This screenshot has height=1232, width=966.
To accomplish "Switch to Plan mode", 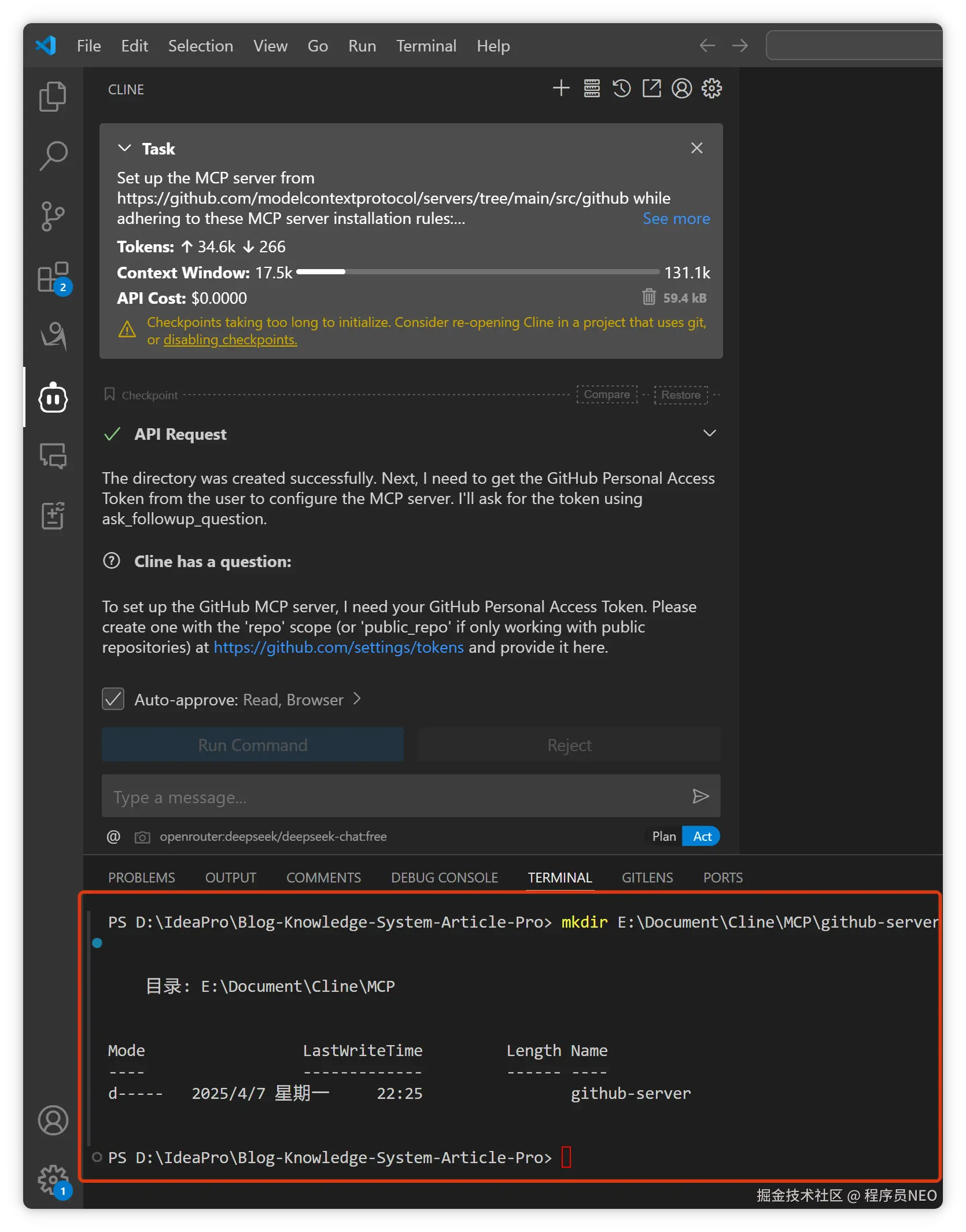I will tap(664, 837).
